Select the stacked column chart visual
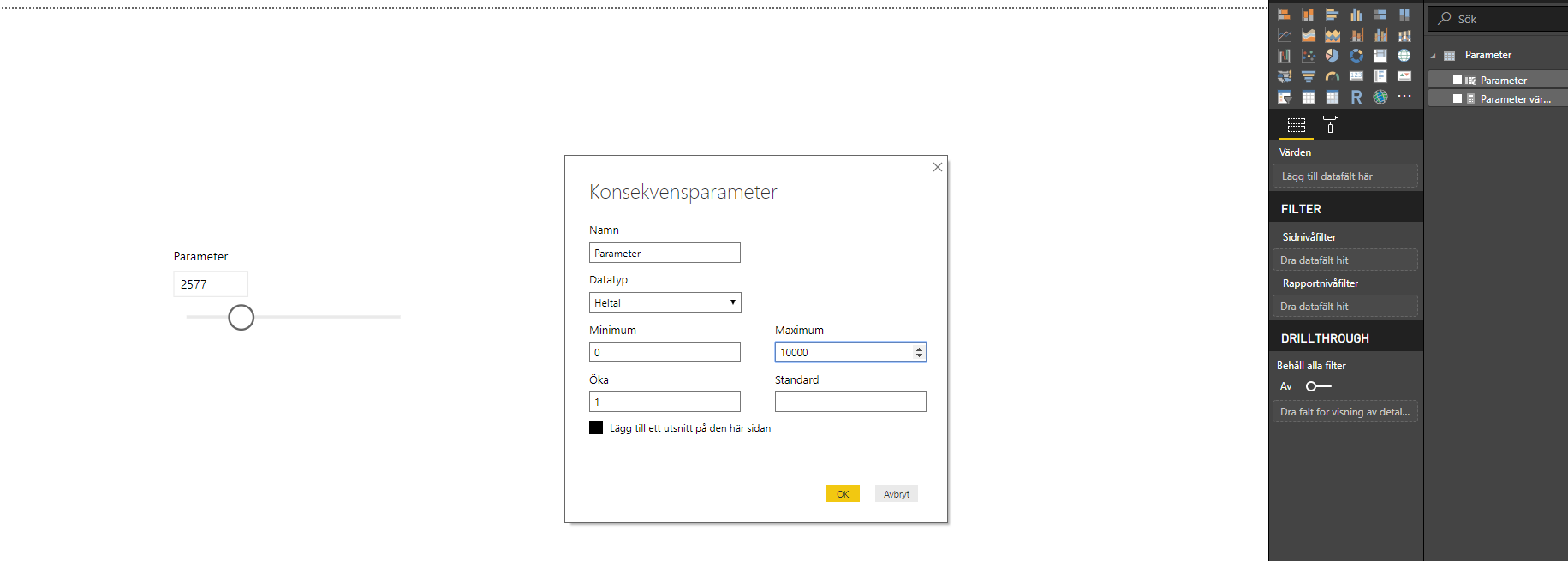Image resolution: width=1568 pixels, height=561 pixels. click(1308, 15)
